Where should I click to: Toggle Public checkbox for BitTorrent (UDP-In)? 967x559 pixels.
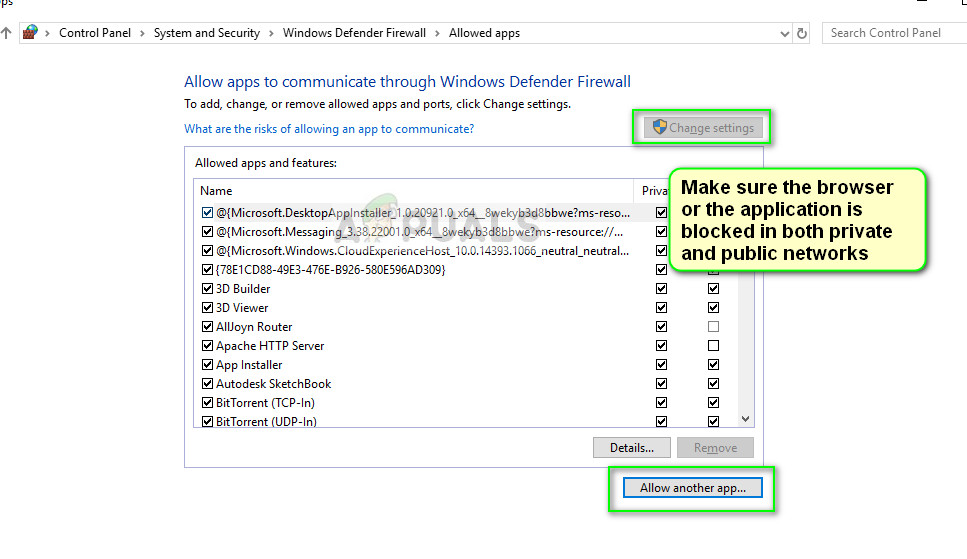coord(714,421)
